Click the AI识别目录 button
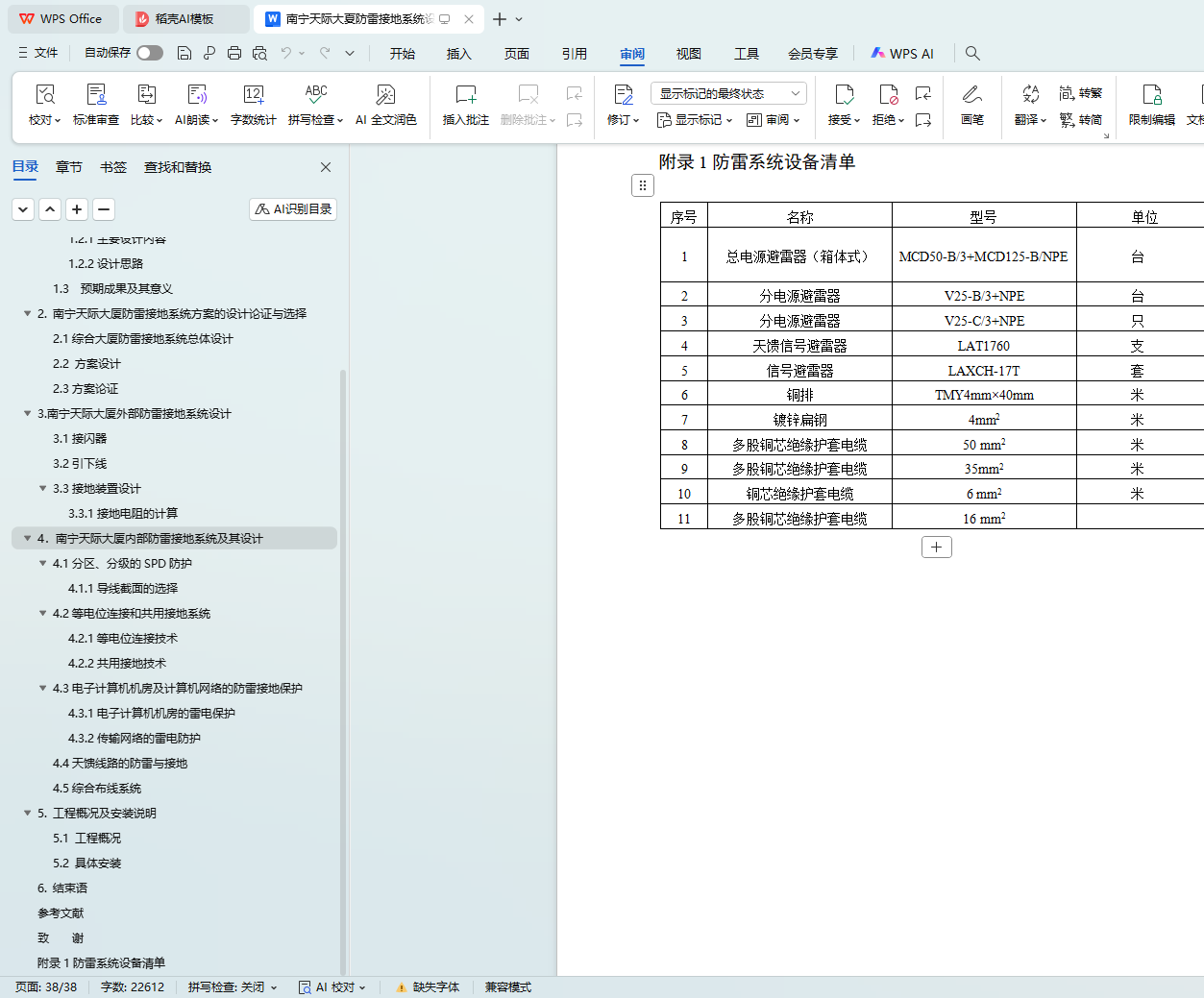This screenshot has height=998, width=1204. pyautogui.click(x=293, y=209)
